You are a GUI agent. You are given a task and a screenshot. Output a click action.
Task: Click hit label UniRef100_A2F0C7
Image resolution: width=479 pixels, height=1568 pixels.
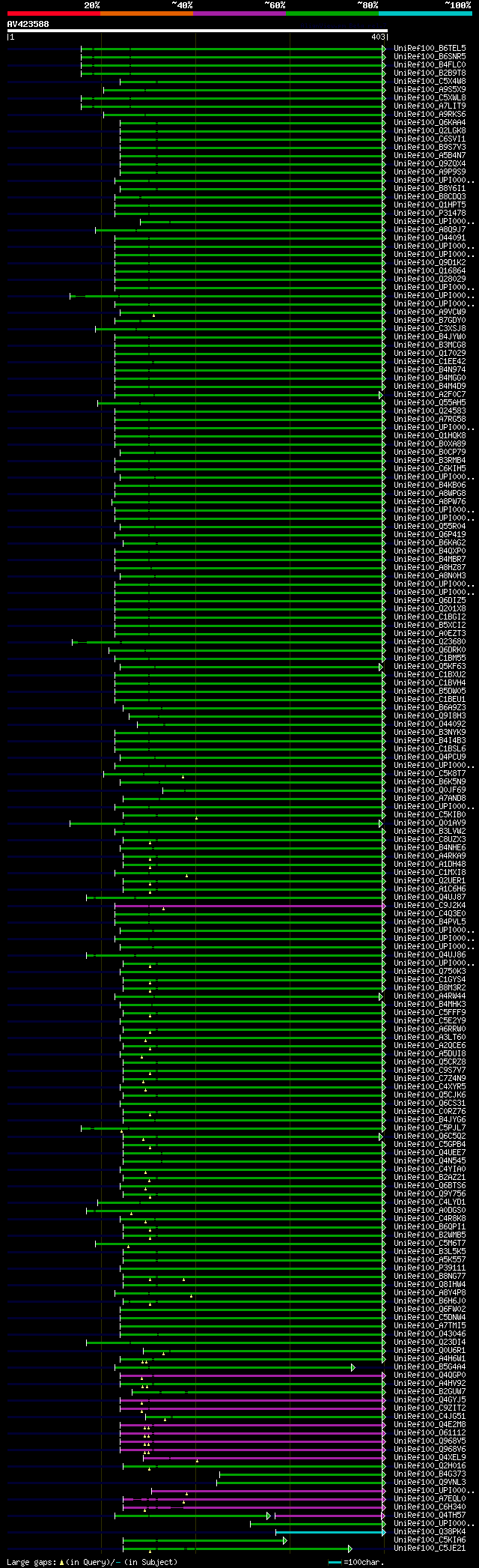430,394
